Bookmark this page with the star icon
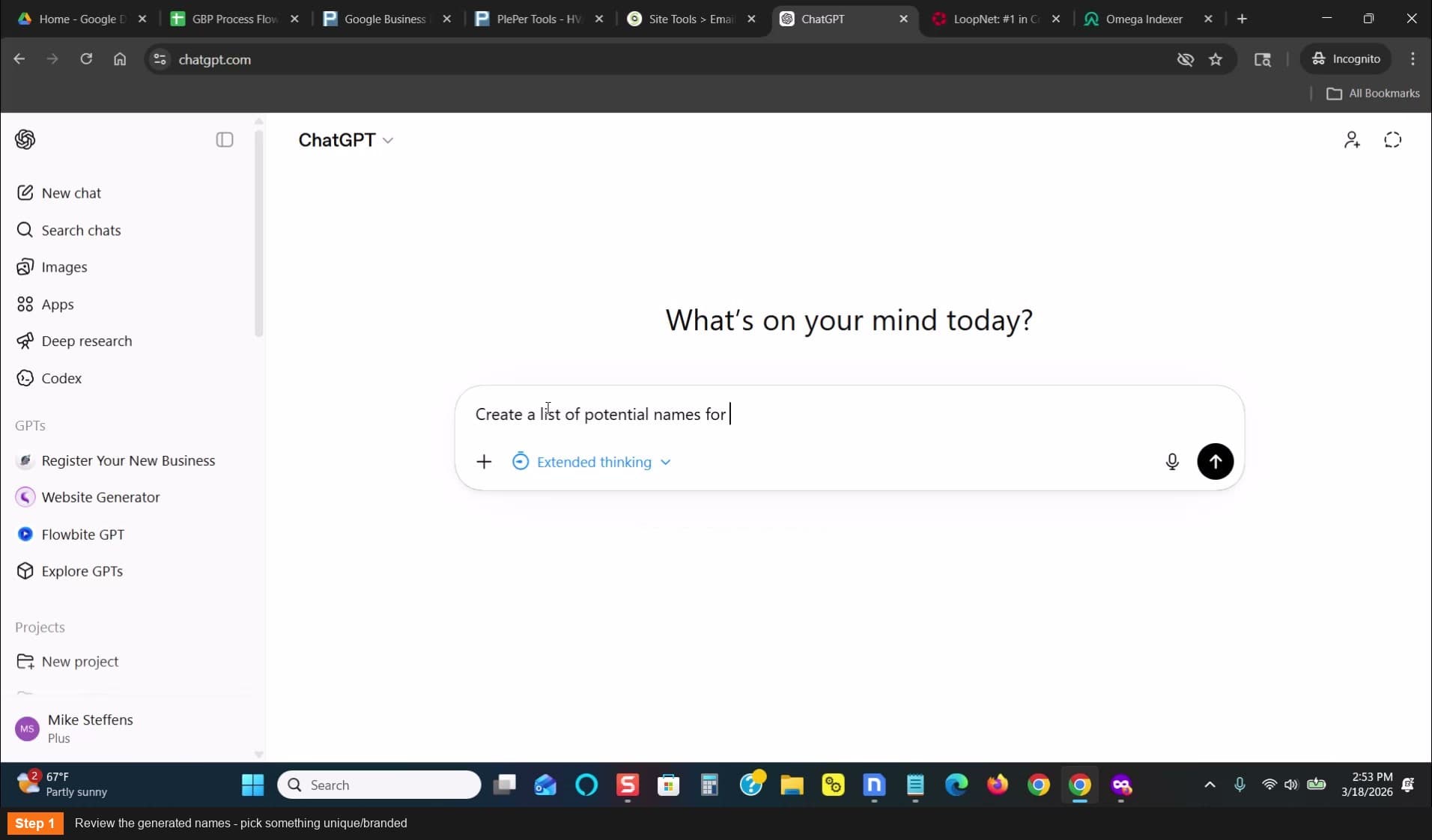The width and height of the screenshot is (1432, 840). click(1216, 59)
